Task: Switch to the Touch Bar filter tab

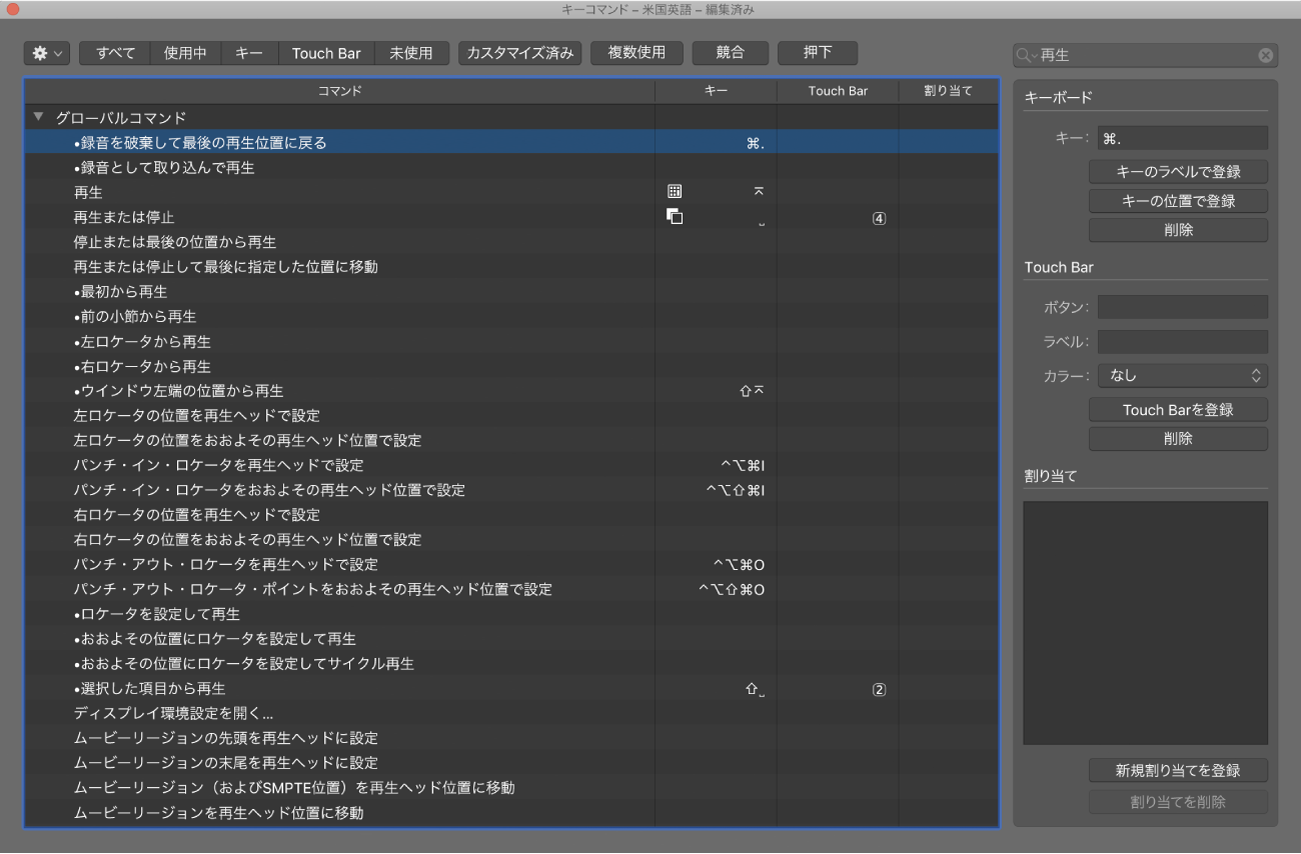Action: [326, 53]
